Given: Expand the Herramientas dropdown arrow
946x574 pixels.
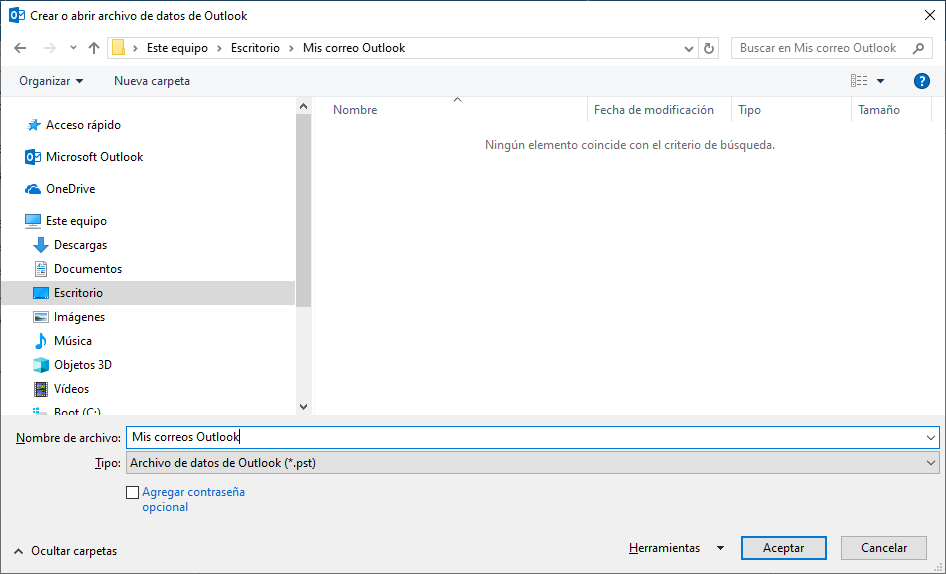Looking at the screenshot, I should click(x=720, y=548).
